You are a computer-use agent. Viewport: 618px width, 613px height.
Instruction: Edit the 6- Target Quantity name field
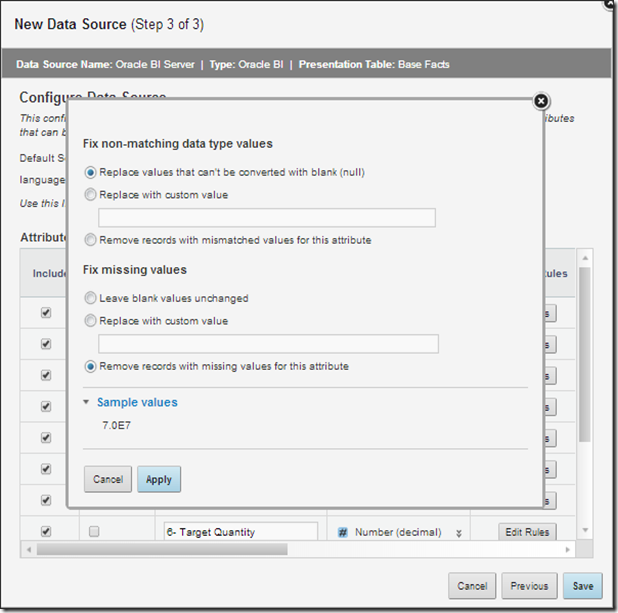click(x=239, y=532)
